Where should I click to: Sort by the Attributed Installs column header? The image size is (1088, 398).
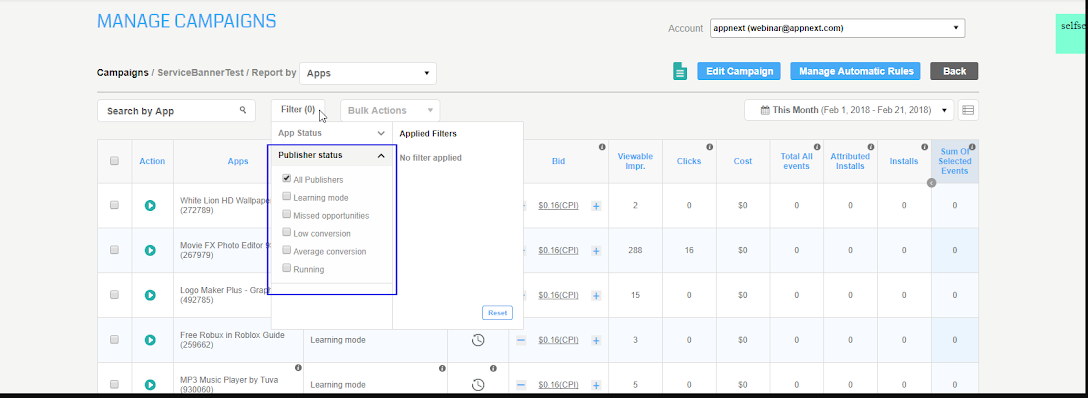850,161
